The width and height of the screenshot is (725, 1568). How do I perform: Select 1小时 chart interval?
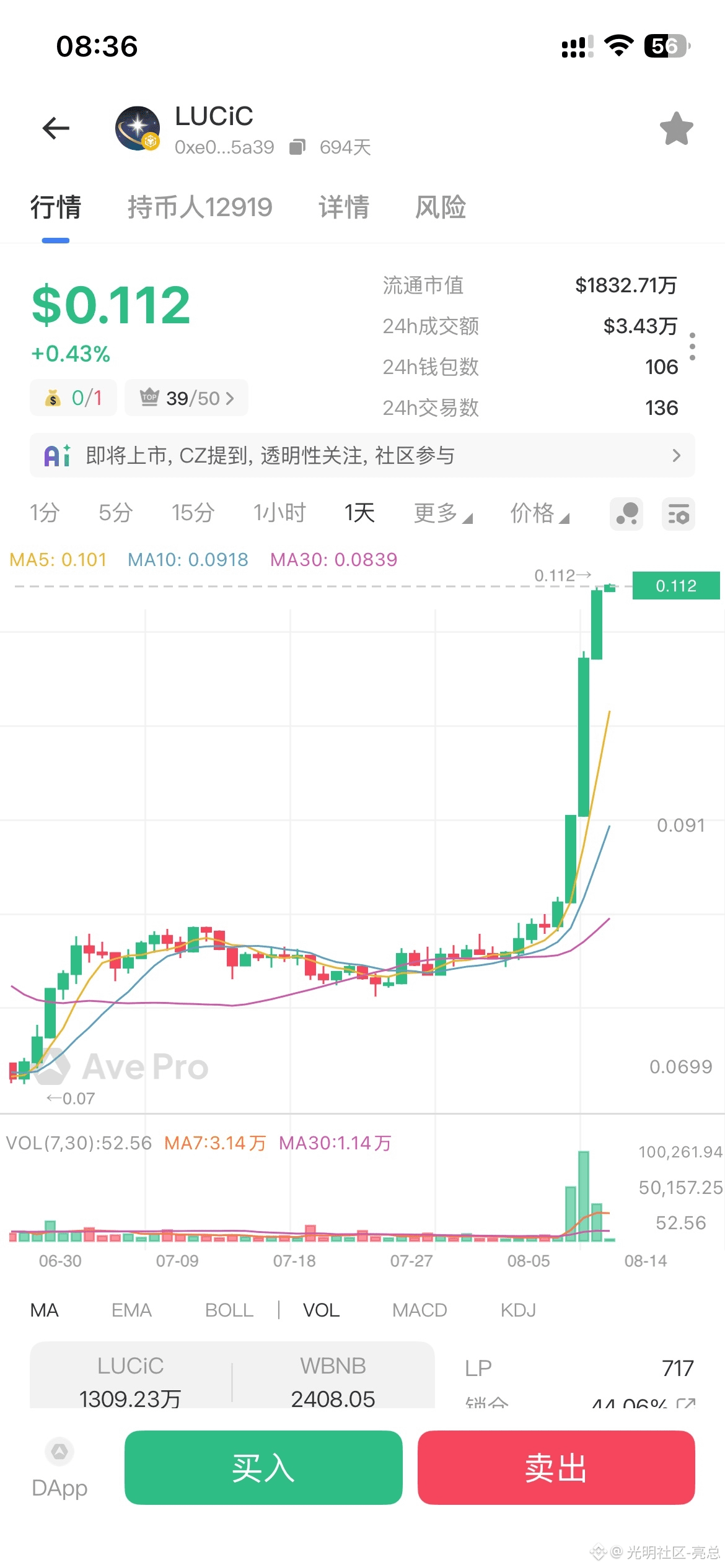point(279,513)
